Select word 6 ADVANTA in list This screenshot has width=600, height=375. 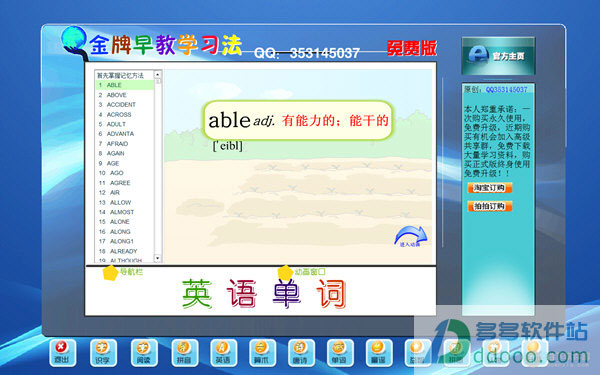[x=124, y=134]
